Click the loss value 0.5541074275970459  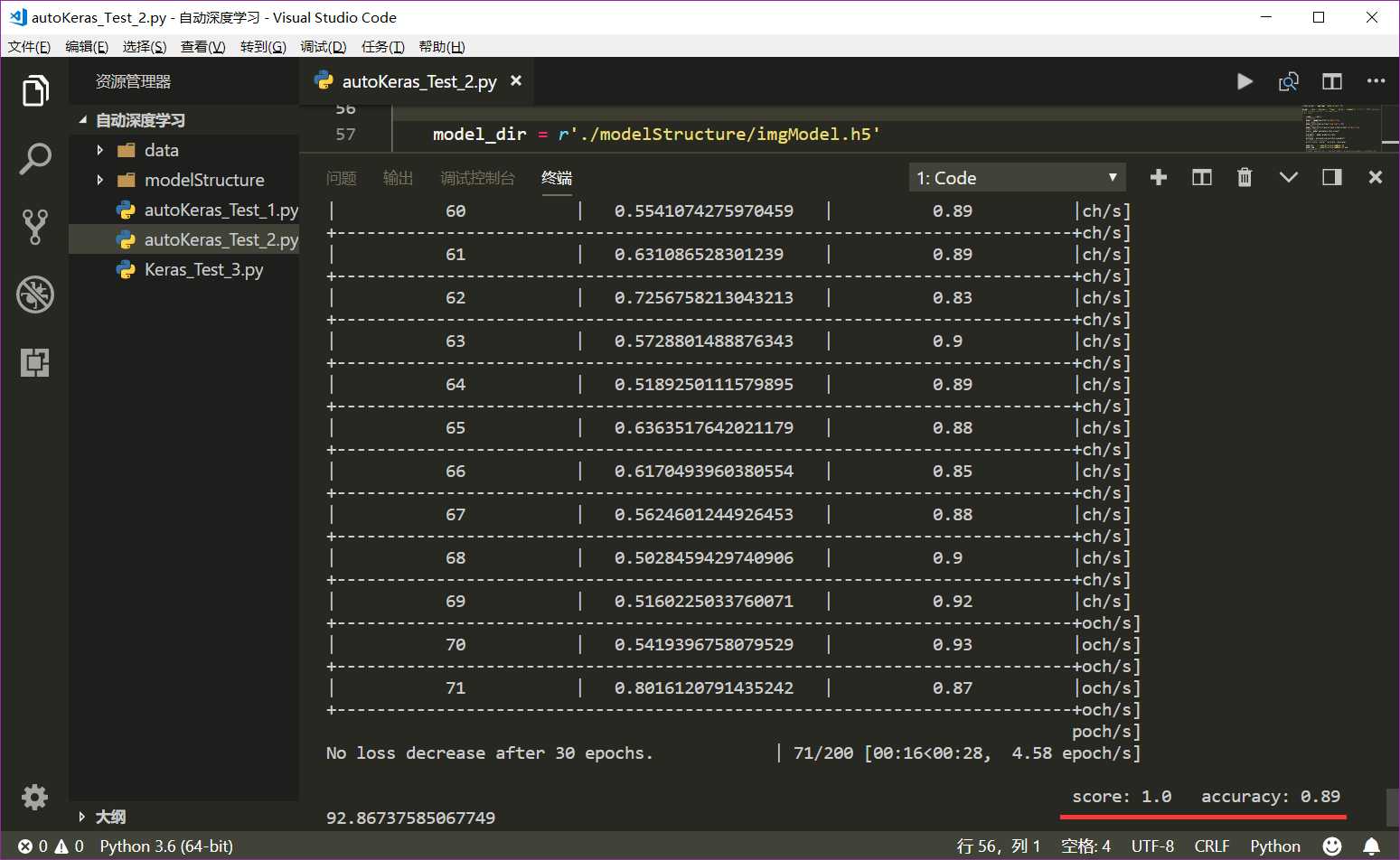(x=704, y=210)
